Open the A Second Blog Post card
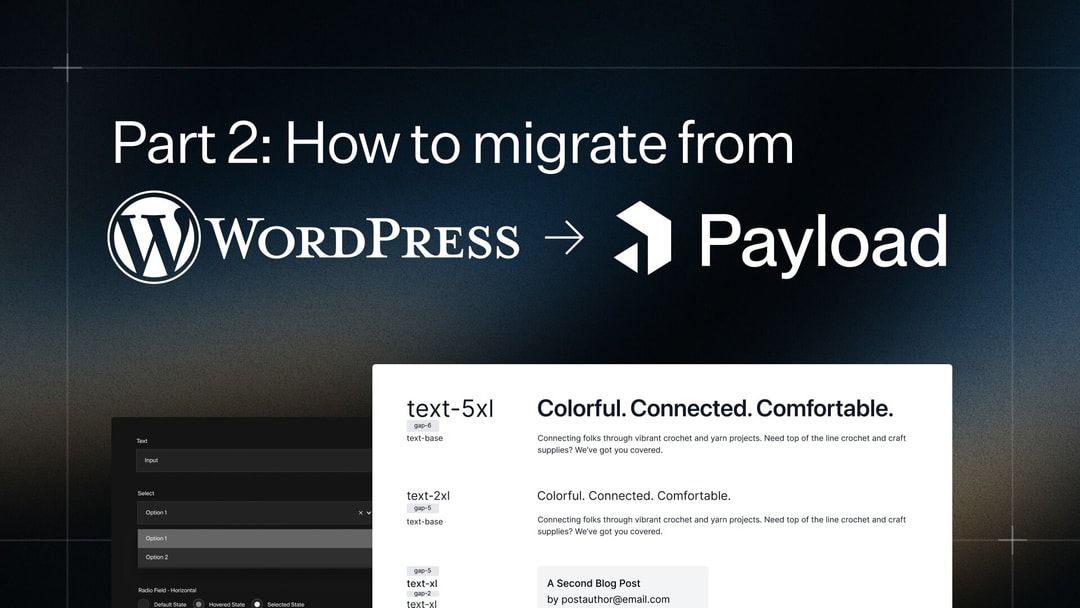The width and height of the screenshot is (1080, 608). (594, 583)
